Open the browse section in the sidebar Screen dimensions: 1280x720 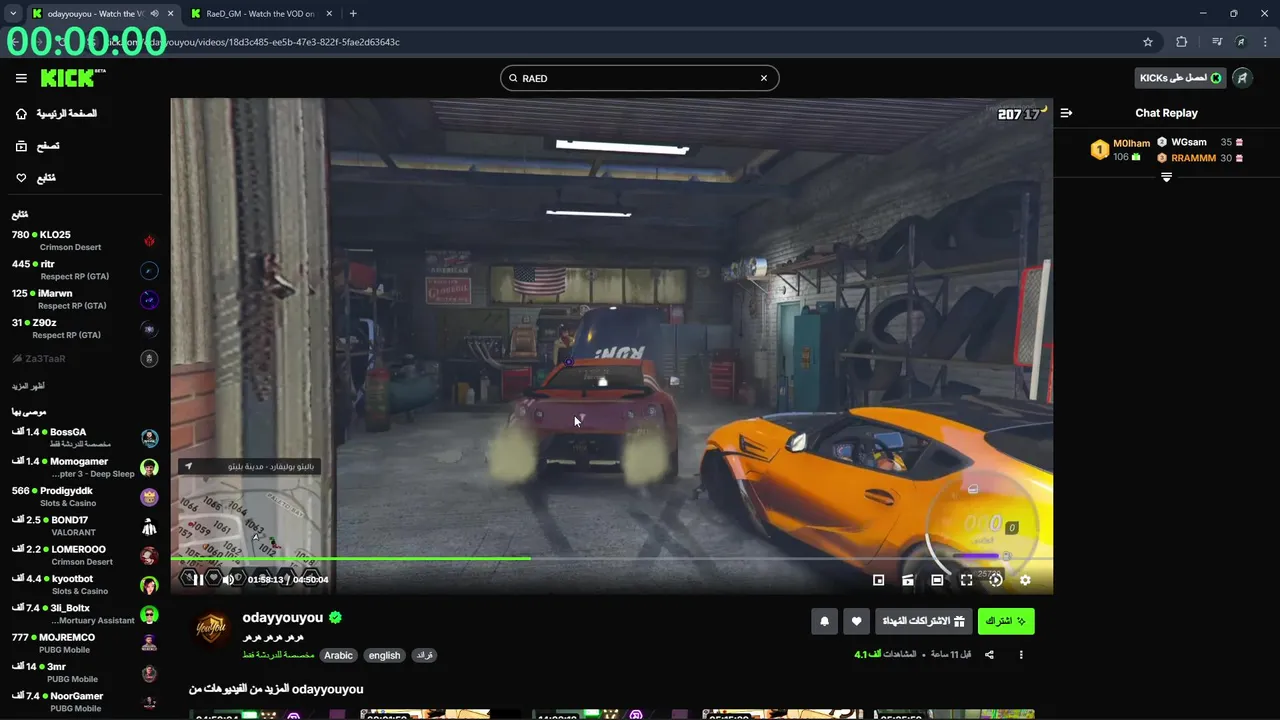click(38, 146)
